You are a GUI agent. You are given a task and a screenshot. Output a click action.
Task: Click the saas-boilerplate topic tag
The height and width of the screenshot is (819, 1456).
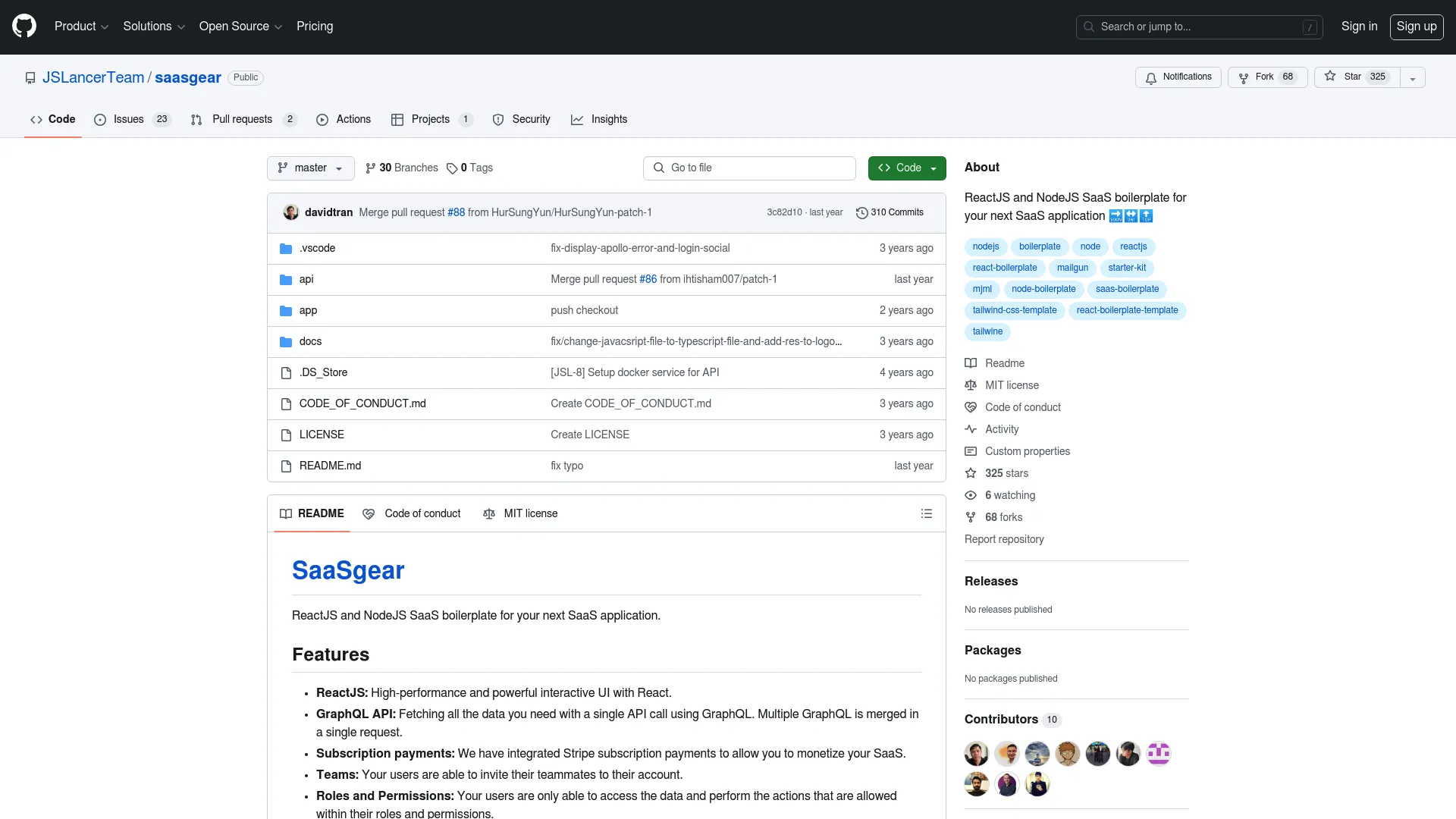pos(1127,290)
